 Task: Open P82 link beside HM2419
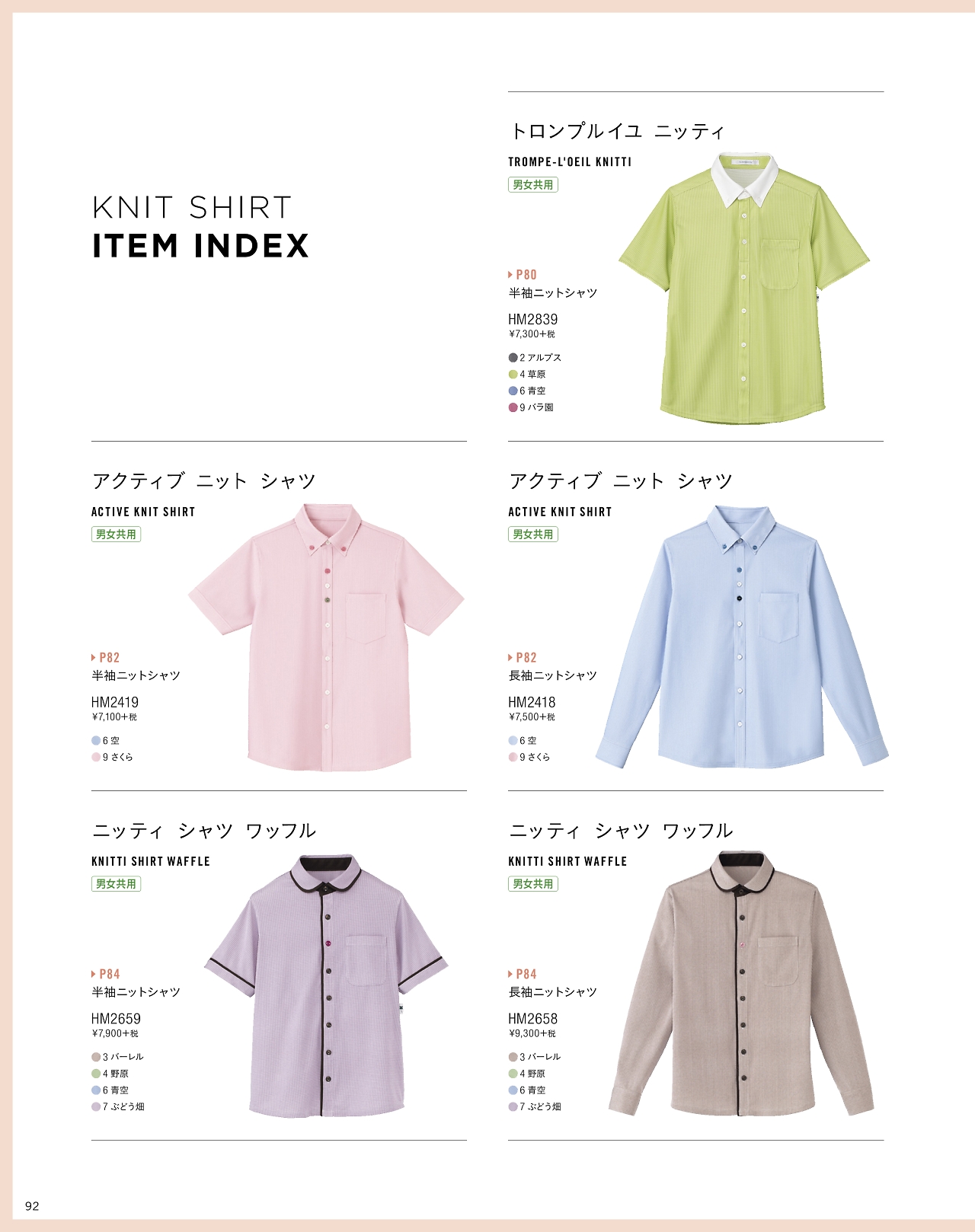point(106,658)
